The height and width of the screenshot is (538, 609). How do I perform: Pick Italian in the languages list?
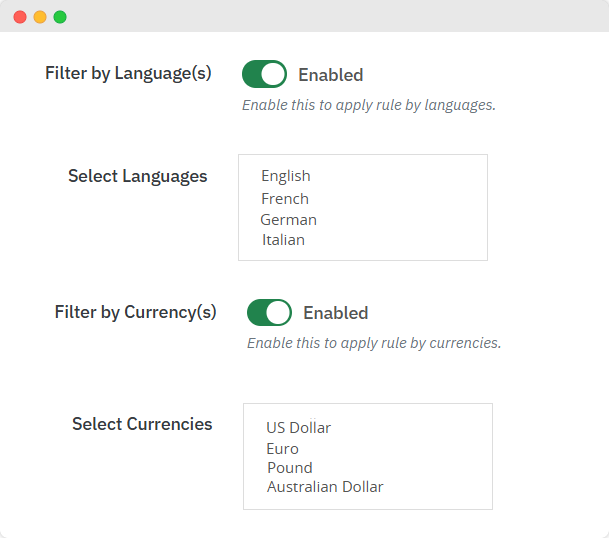pos(283,240)
